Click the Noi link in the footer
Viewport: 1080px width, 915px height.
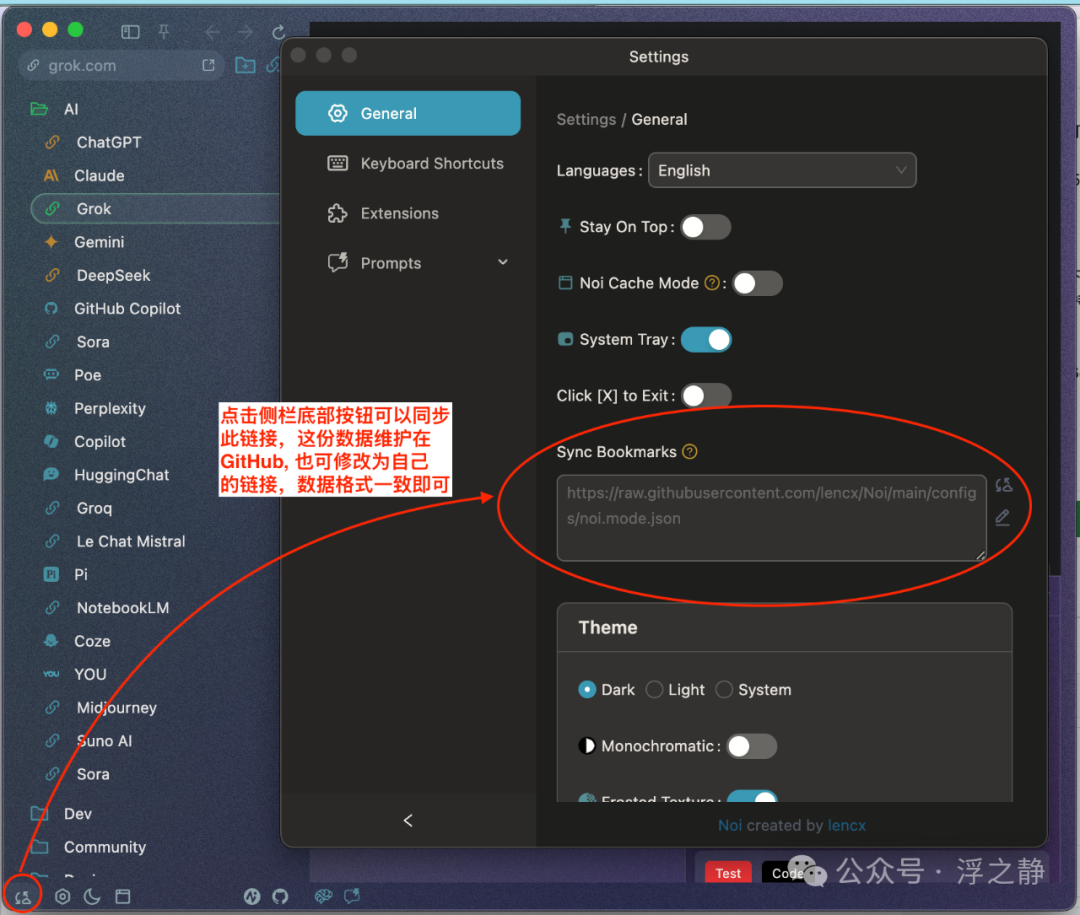point(730,825)
